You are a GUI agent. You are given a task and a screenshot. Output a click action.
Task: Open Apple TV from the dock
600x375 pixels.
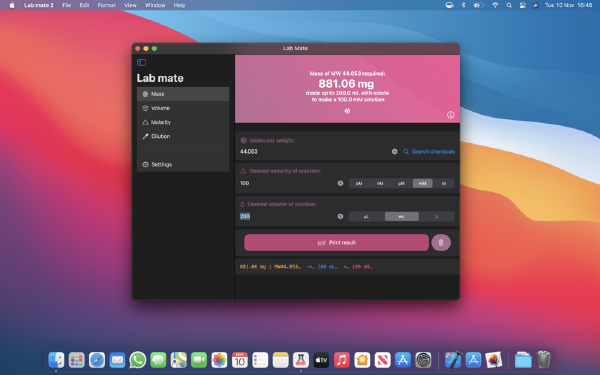click(x=321, y=360)
